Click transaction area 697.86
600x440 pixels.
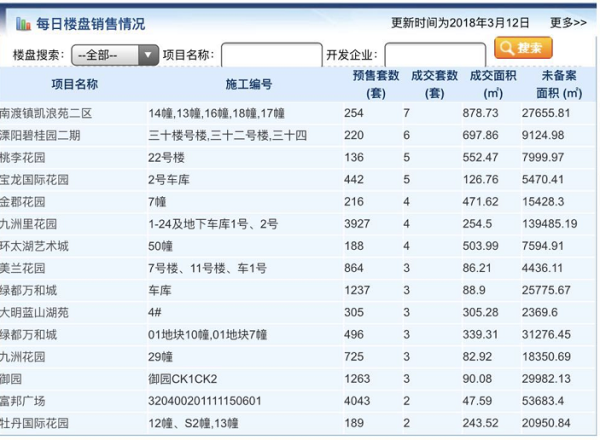(481, 135)
